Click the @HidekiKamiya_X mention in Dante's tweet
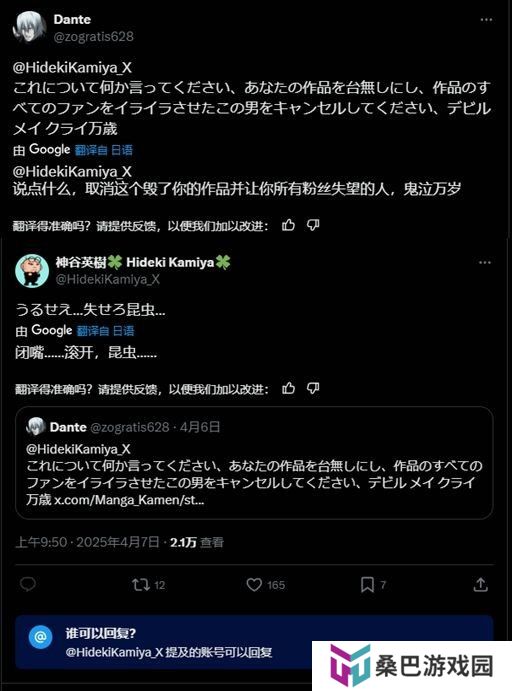The width and height of the screenshot is (512, 691). (72, 67)
